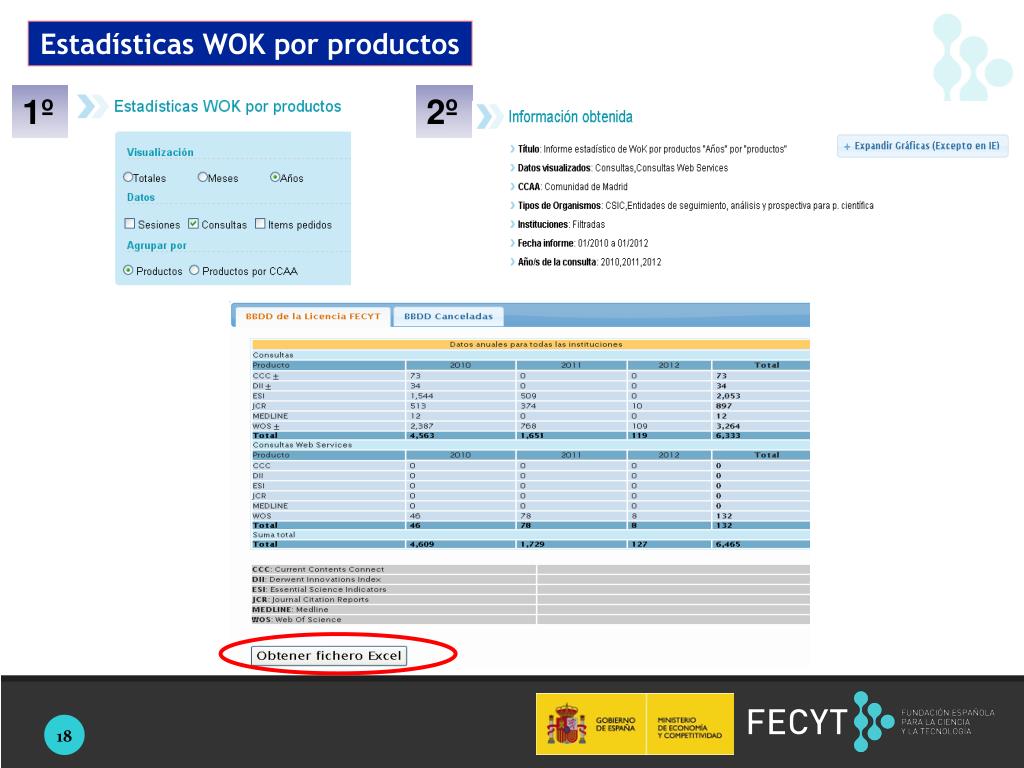Image resolution: width=1024 pixels, height=768 pixels.
Task: Uncheck the Consultas data checkbox
Action: click(193, 224)
